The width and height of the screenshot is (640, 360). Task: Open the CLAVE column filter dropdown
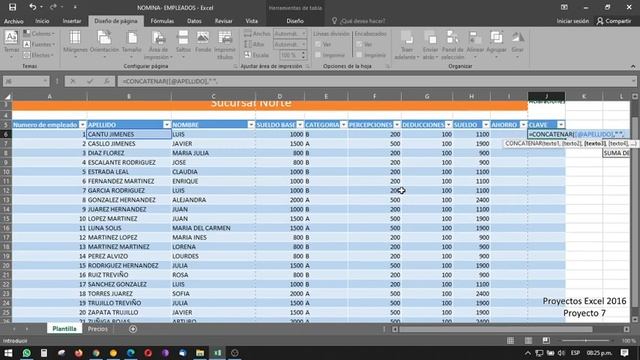[561, 124]
